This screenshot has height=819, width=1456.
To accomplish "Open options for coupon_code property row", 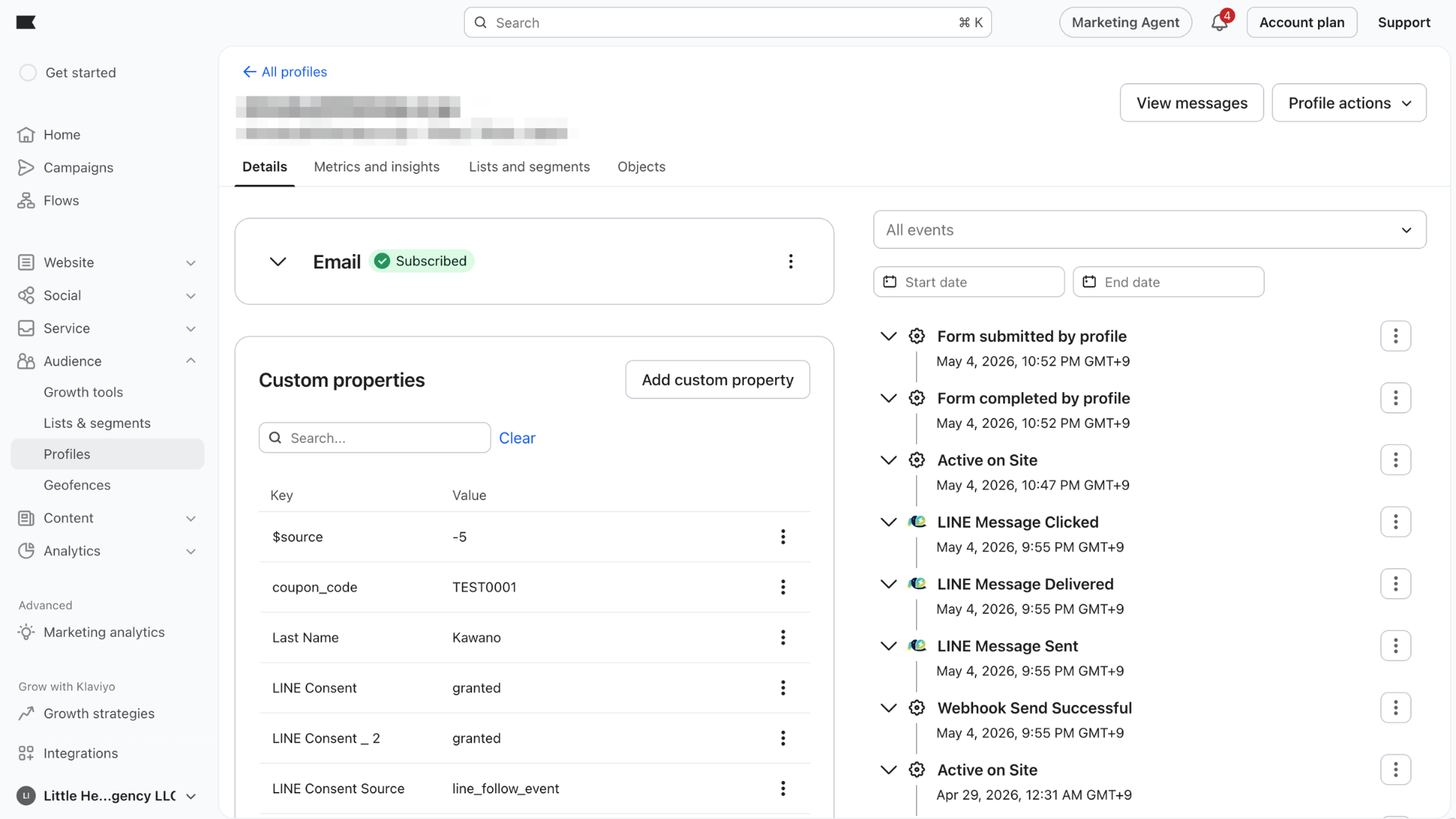I will point(783,587).
